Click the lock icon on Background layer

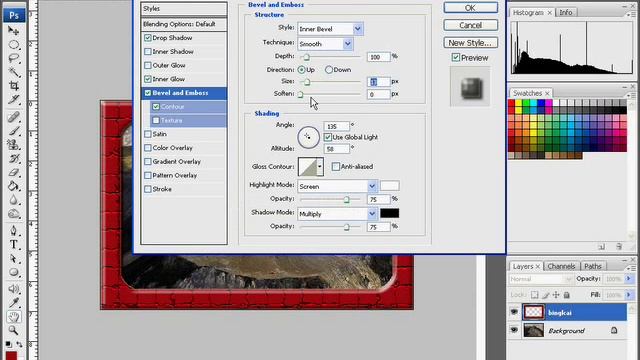[x=614, y=330]
